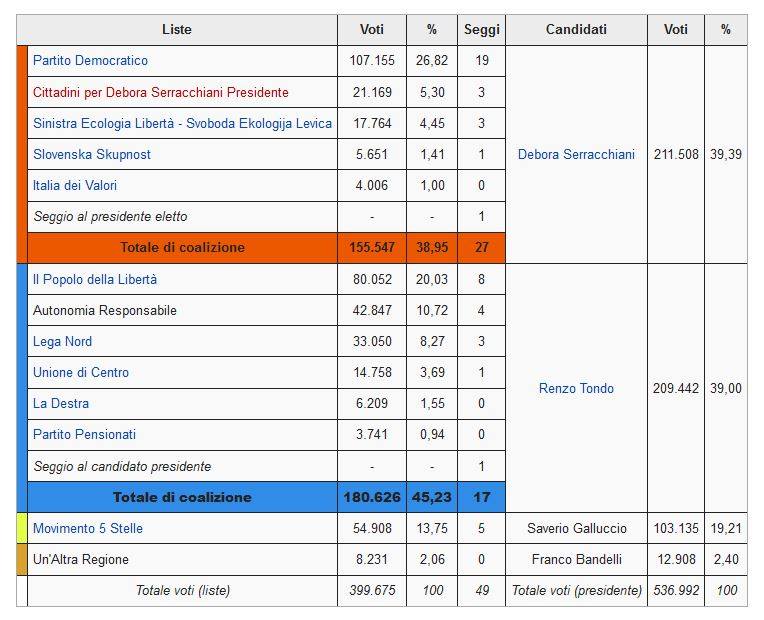Viewport: 764px width, 620px height.
Task: Open the Debora Serracchiani candidate link
Action: pyautogui.click(x=576, y=155)
